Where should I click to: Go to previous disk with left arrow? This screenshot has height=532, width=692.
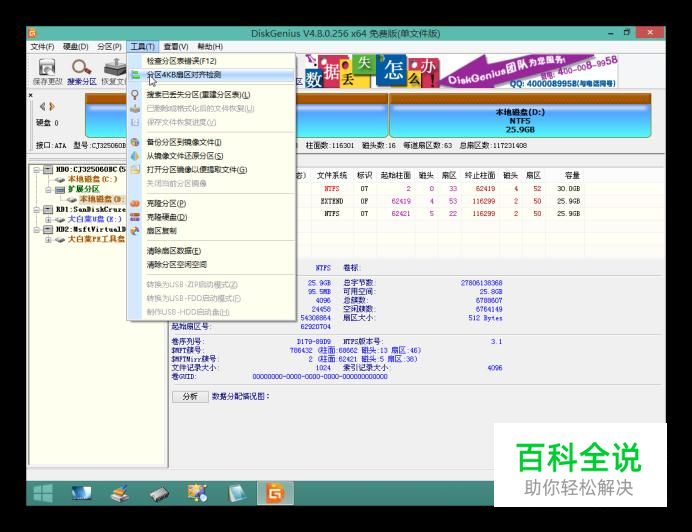tap(42, 106)
